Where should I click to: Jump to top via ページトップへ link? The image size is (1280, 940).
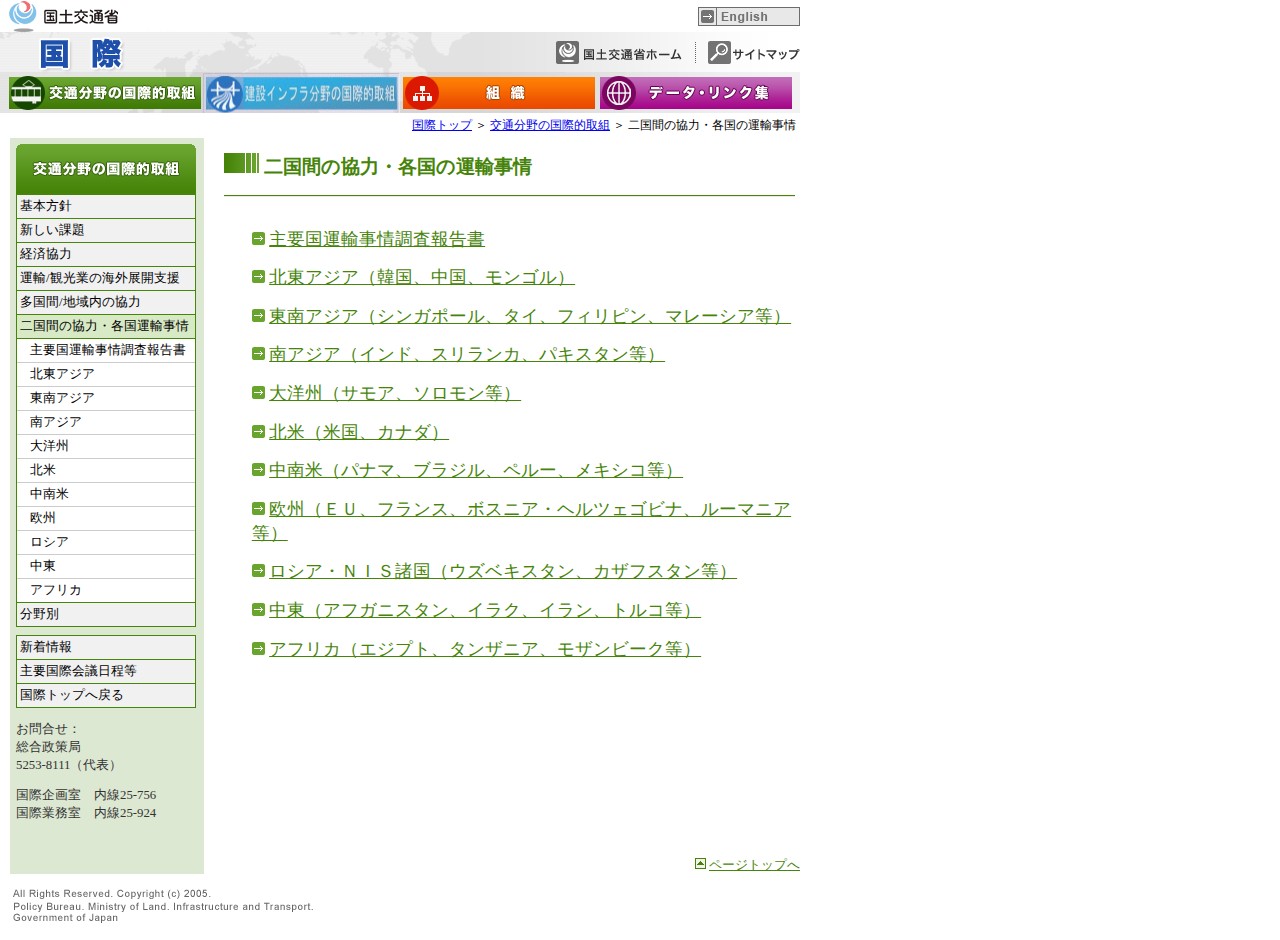(x=754, y=864)
